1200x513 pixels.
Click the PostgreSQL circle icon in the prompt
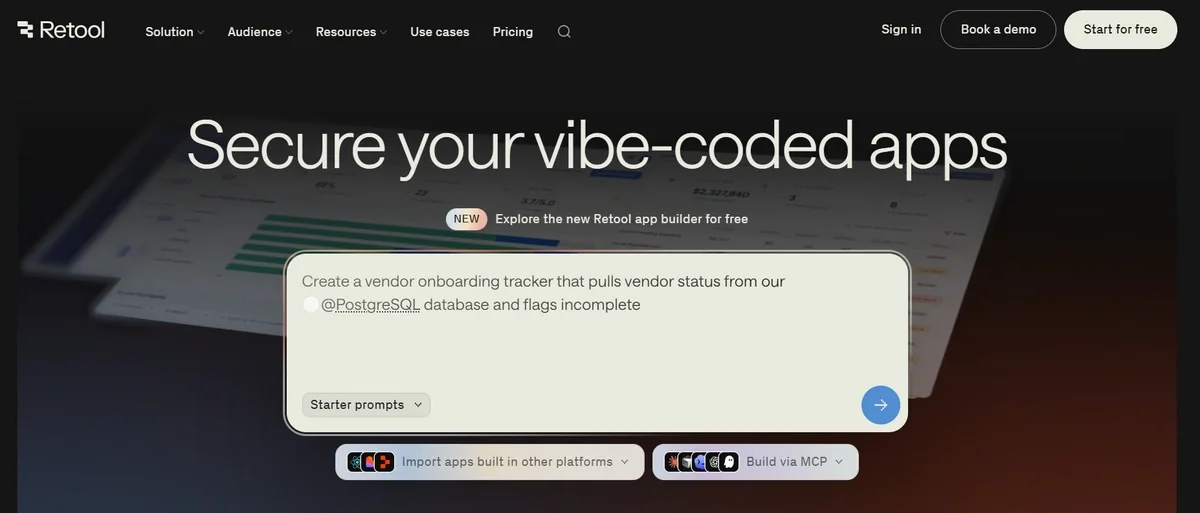tap(311, 304)
